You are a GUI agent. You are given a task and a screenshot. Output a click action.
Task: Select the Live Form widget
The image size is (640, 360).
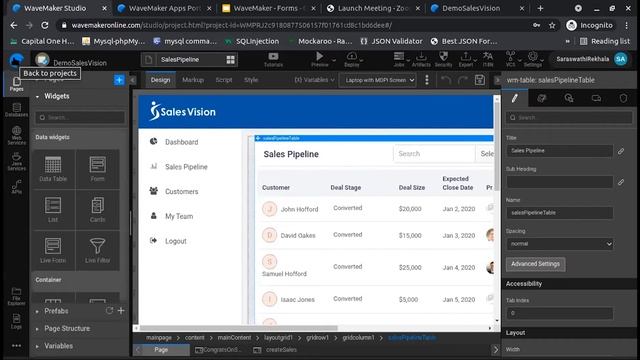pos(53,250)
